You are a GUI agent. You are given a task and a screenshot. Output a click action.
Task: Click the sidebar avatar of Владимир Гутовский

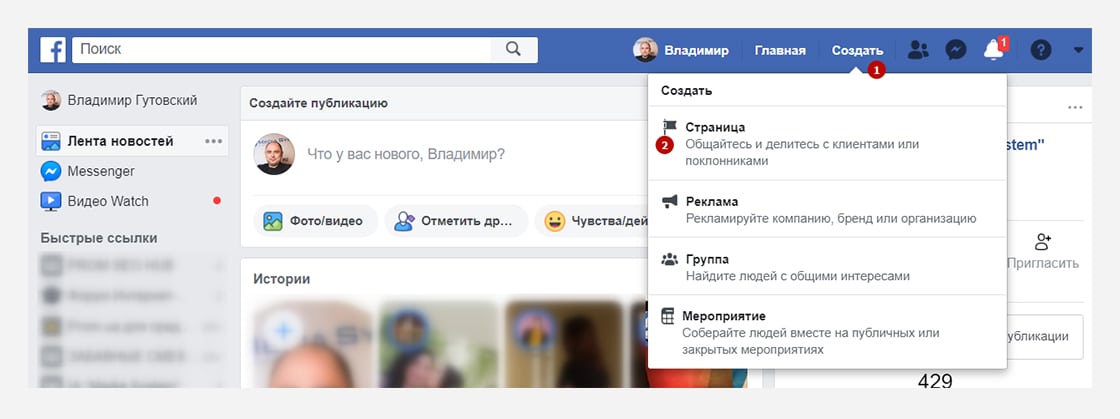pyautogui.click(x=51, y=101)
